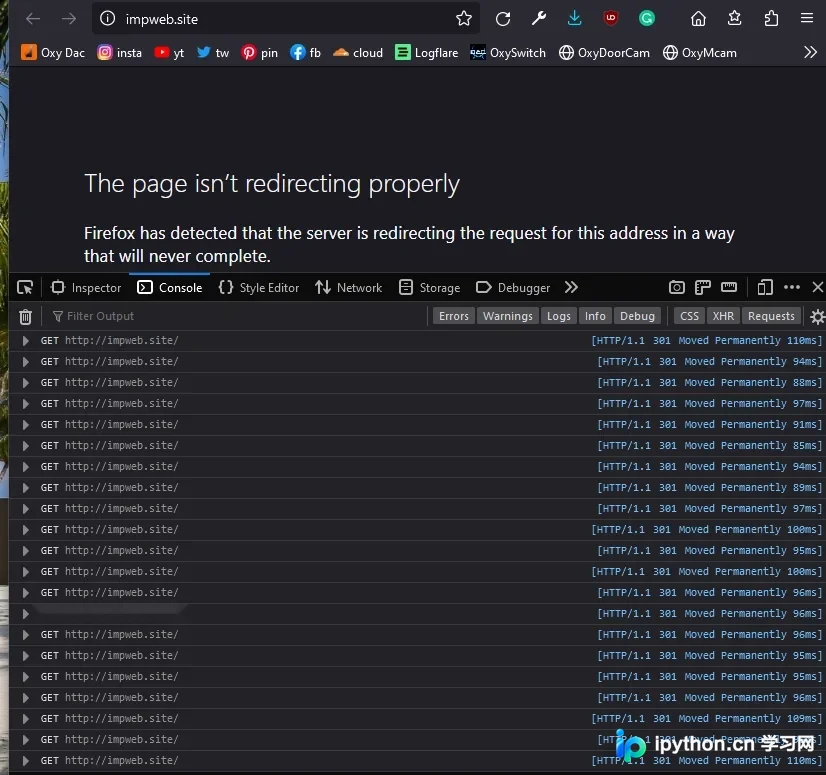Click the Filter Output field
Viewport: 826px width, 775px height.
[x=237, y=316]
